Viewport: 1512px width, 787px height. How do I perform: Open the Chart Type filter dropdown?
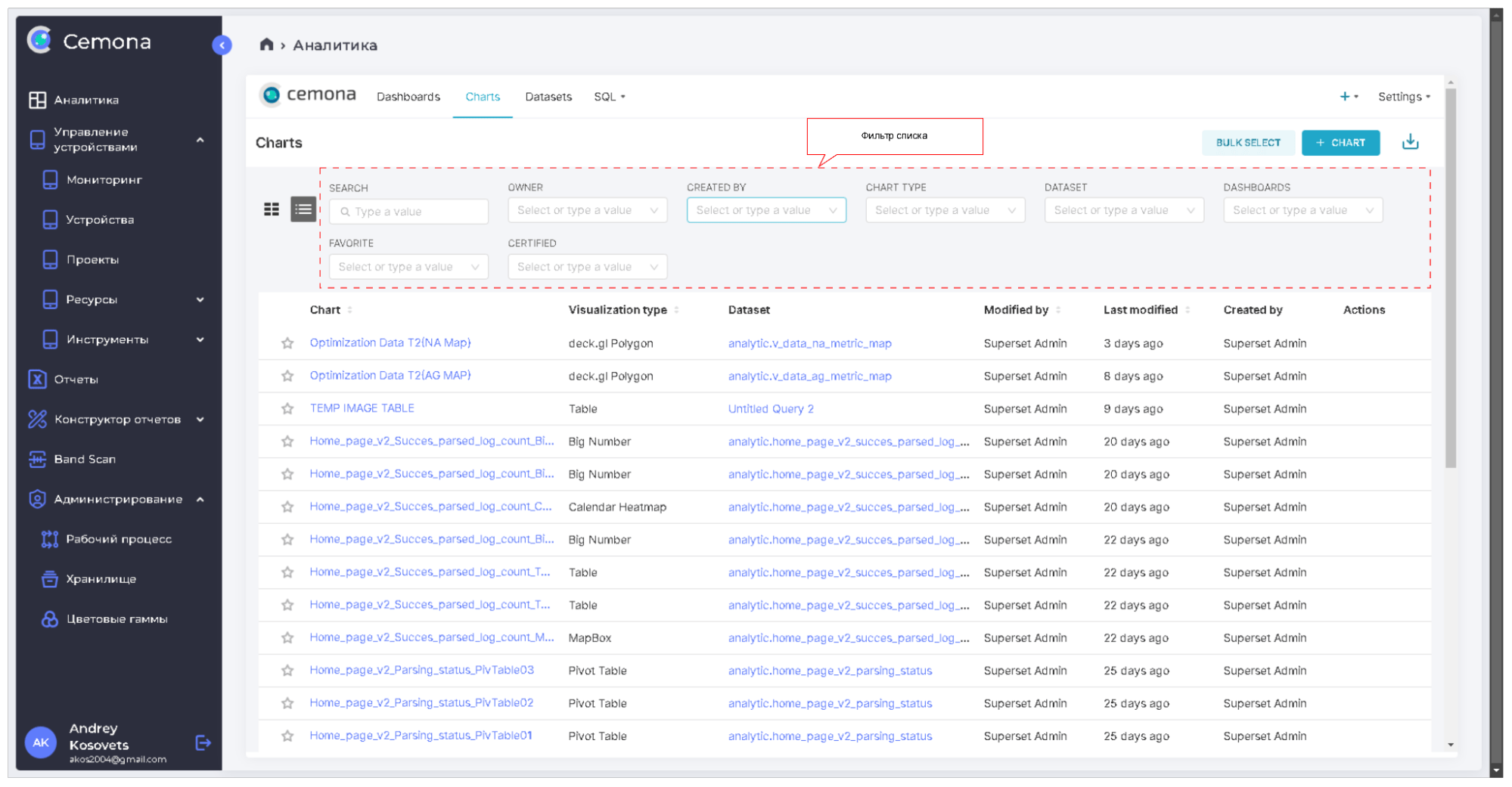945,210
